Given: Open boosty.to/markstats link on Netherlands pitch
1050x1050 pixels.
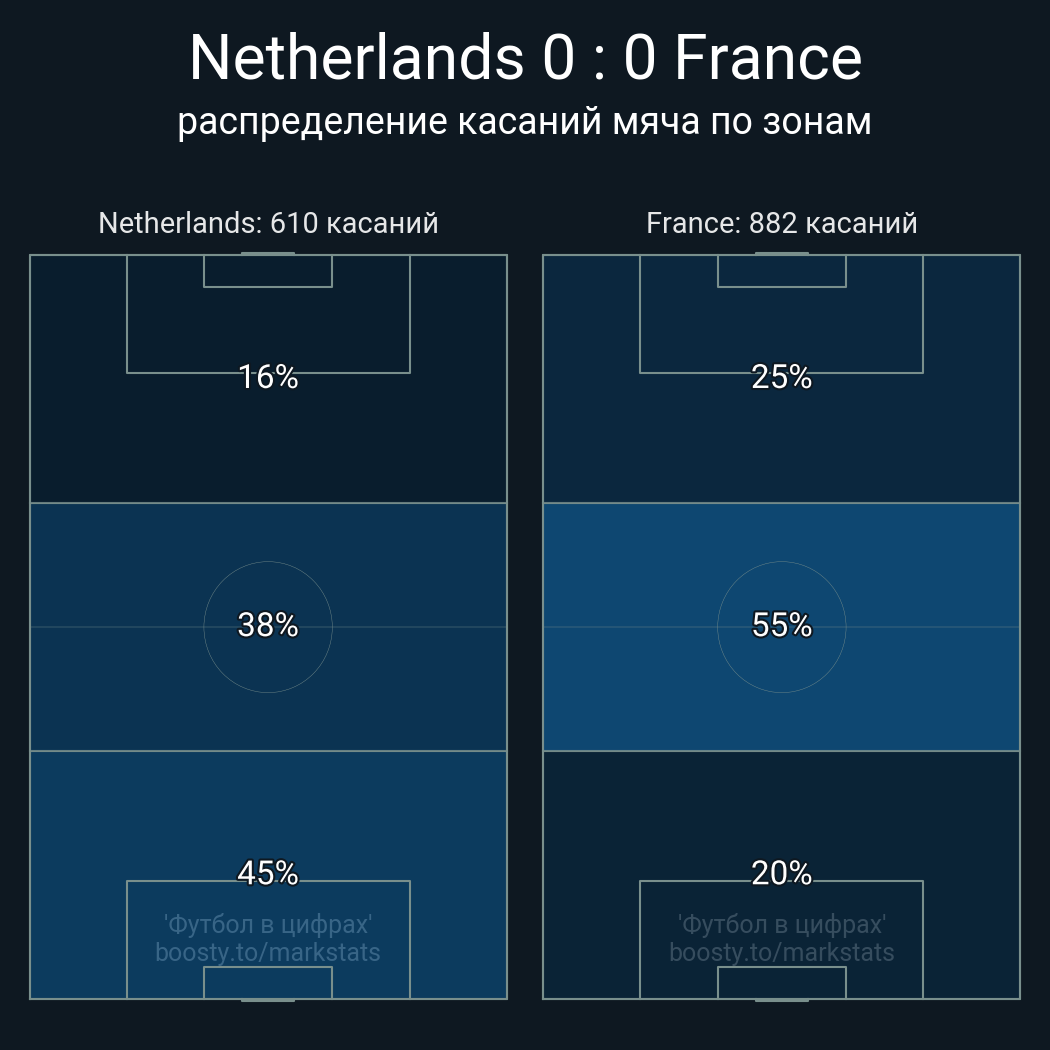Looking at the screenshot, I should (x=268, y=952).
